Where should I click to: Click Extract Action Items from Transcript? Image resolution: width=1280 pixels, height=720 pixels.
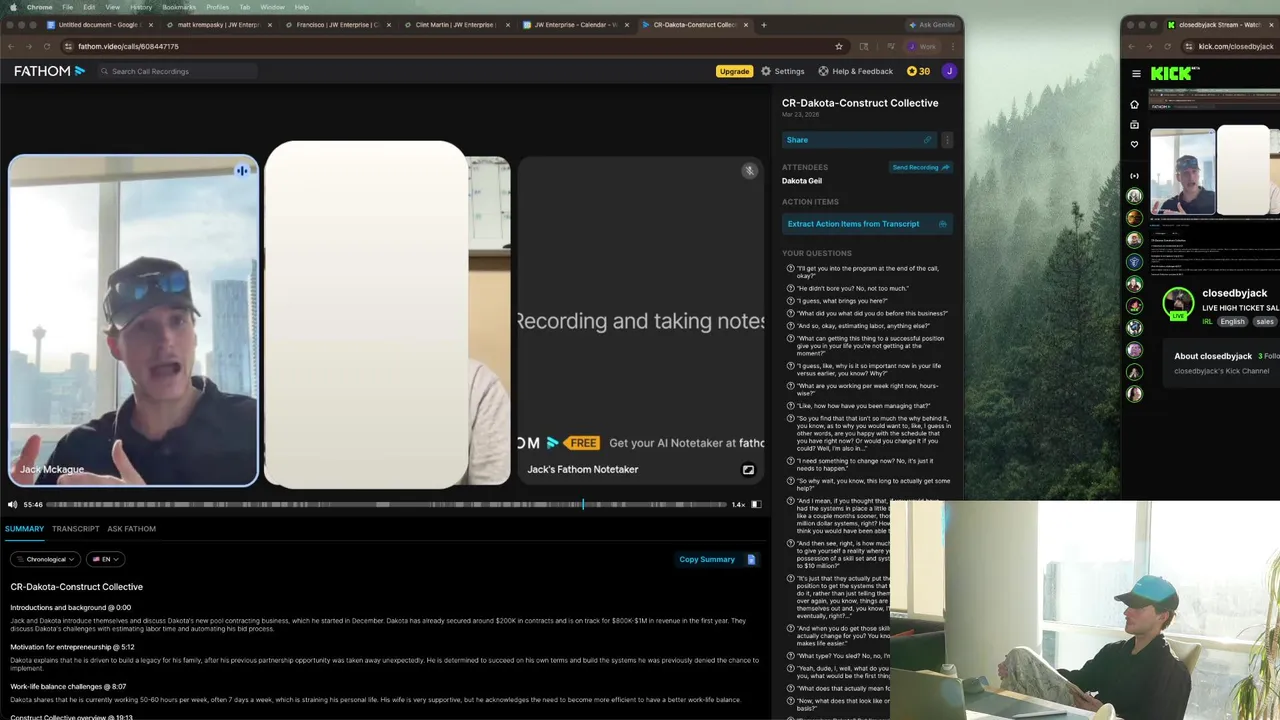tap(867, 224)
